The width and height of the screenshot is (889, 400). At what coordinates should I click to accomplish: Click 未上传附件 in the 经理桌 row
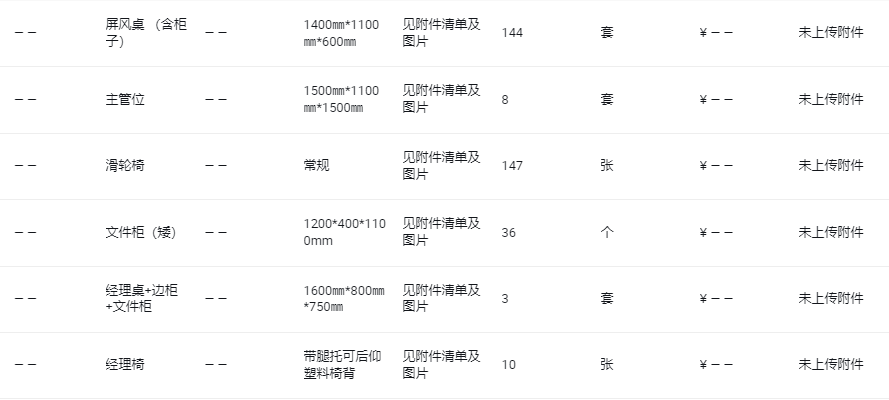(x=831, y=299)
